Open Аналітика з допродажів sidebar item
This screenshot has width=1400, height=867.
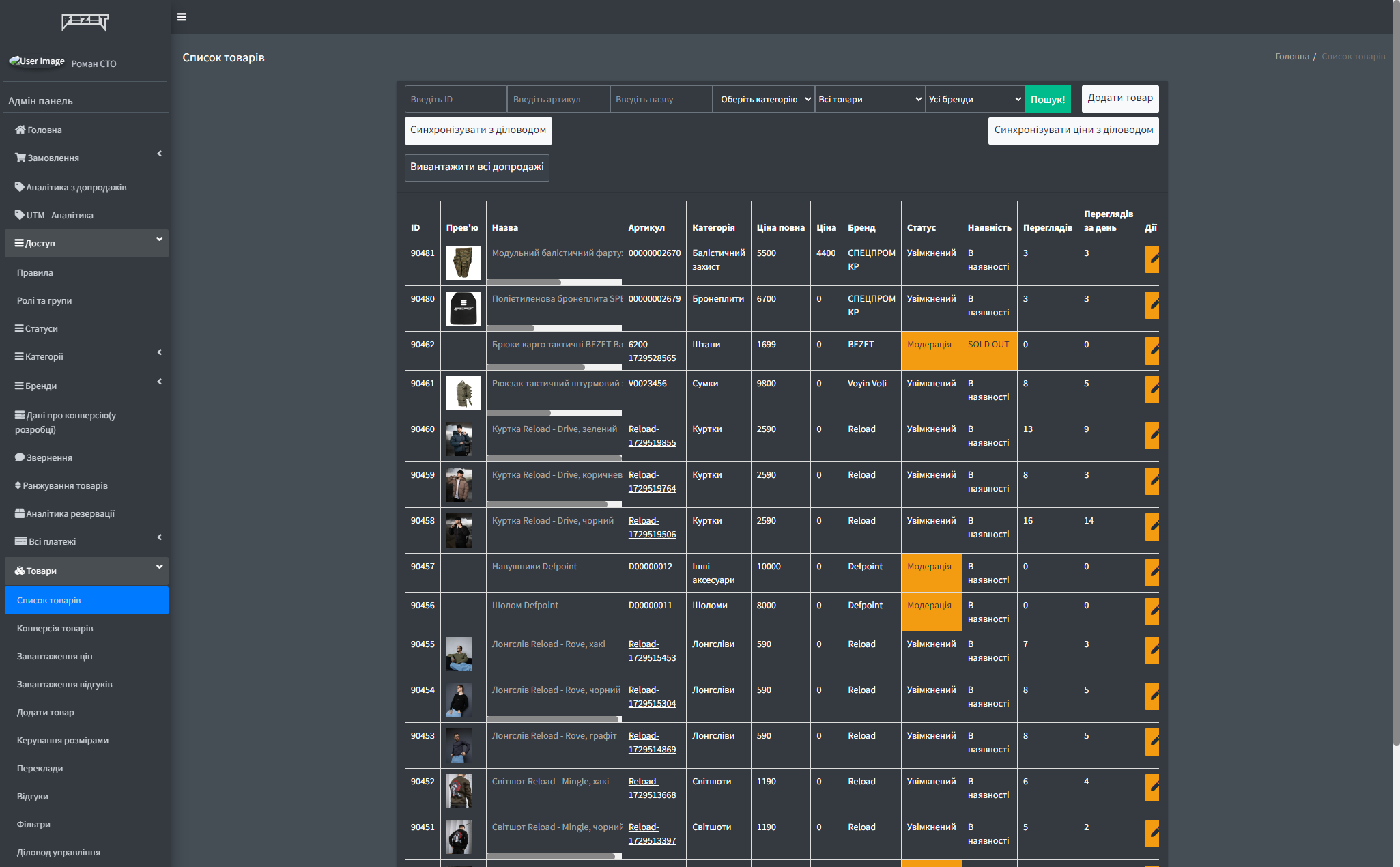pos(86,187)
